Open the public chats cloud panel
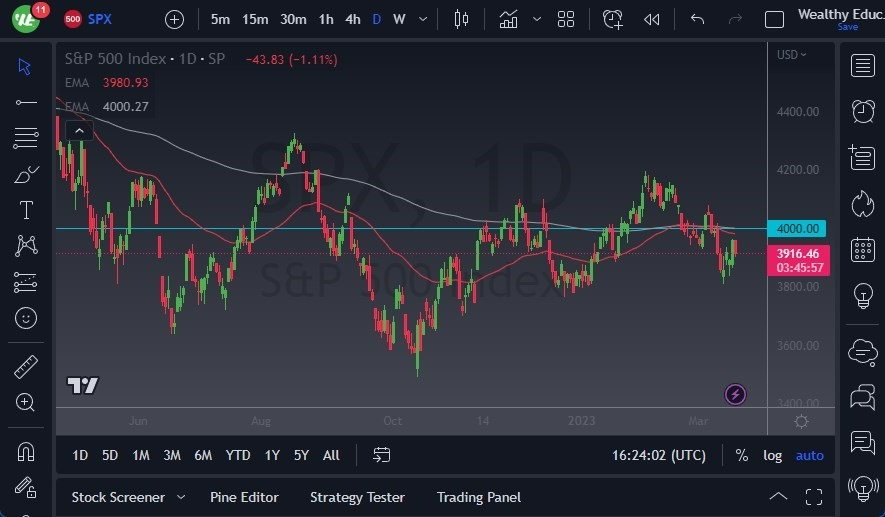The width and height of the screenshot is (885, 517). (862, 352)
